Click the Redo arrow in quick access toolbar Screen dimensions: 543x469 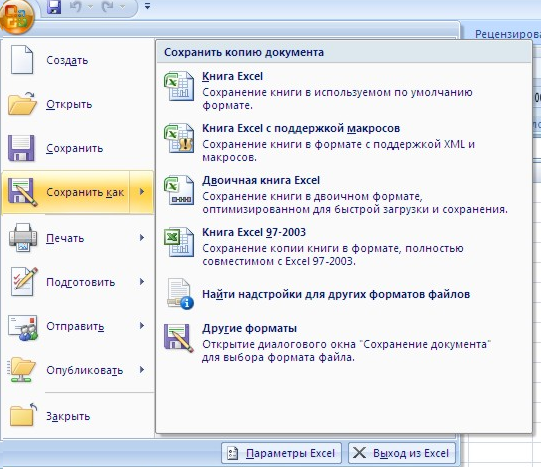tap(107, 7)
